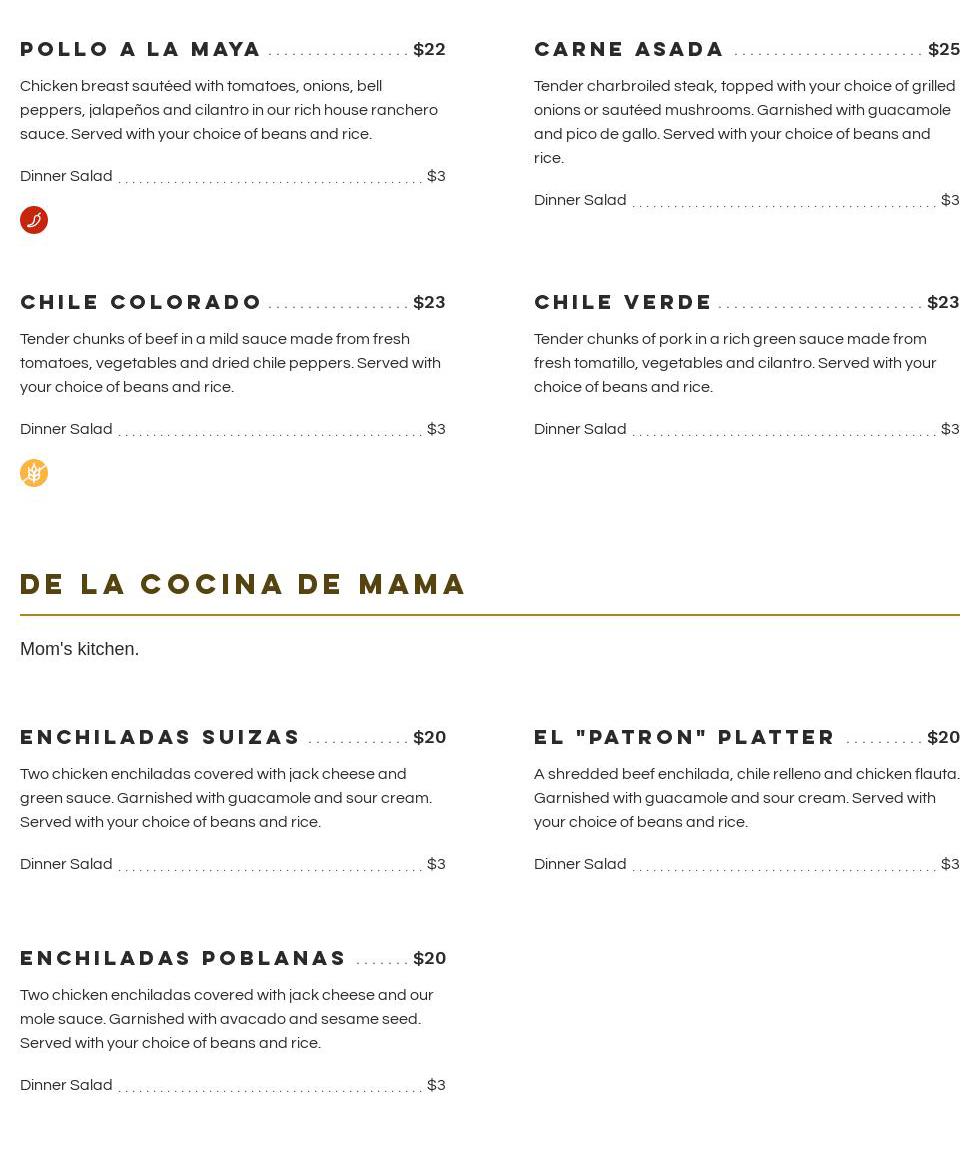Open the Pollo a la Maya item
Screen dimensions: 965x1154
[141, 49]
